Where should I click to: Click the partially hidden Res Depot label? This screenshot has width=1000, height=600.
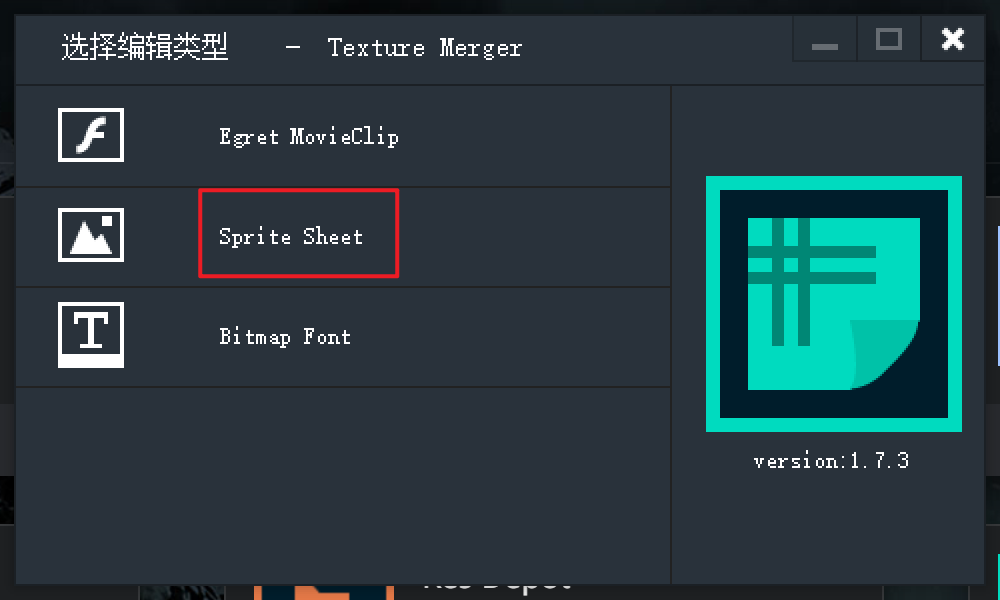[x=497, y=585]
